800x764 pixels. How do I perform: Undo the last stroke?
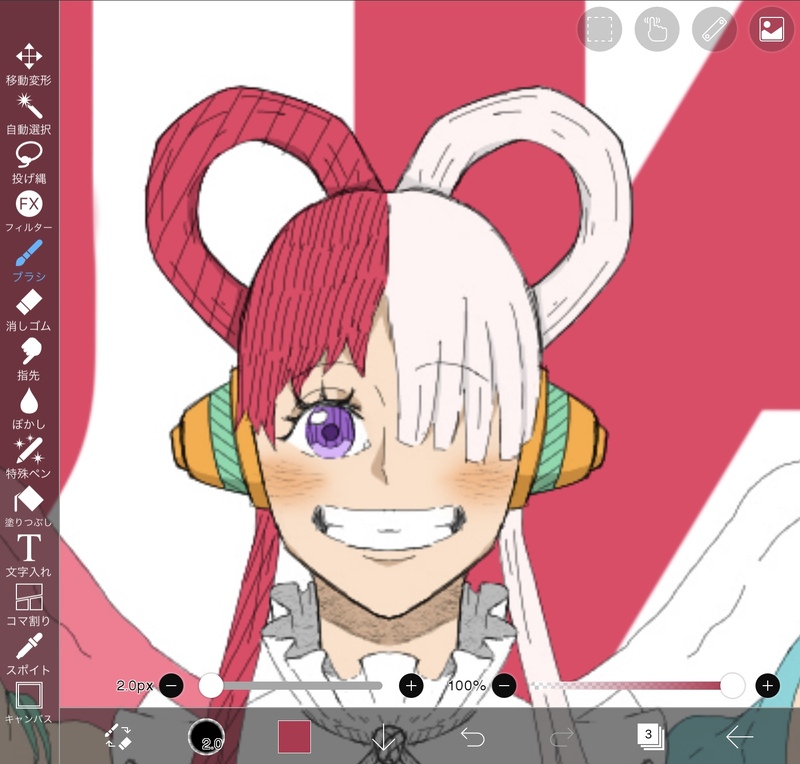point(472,736)
